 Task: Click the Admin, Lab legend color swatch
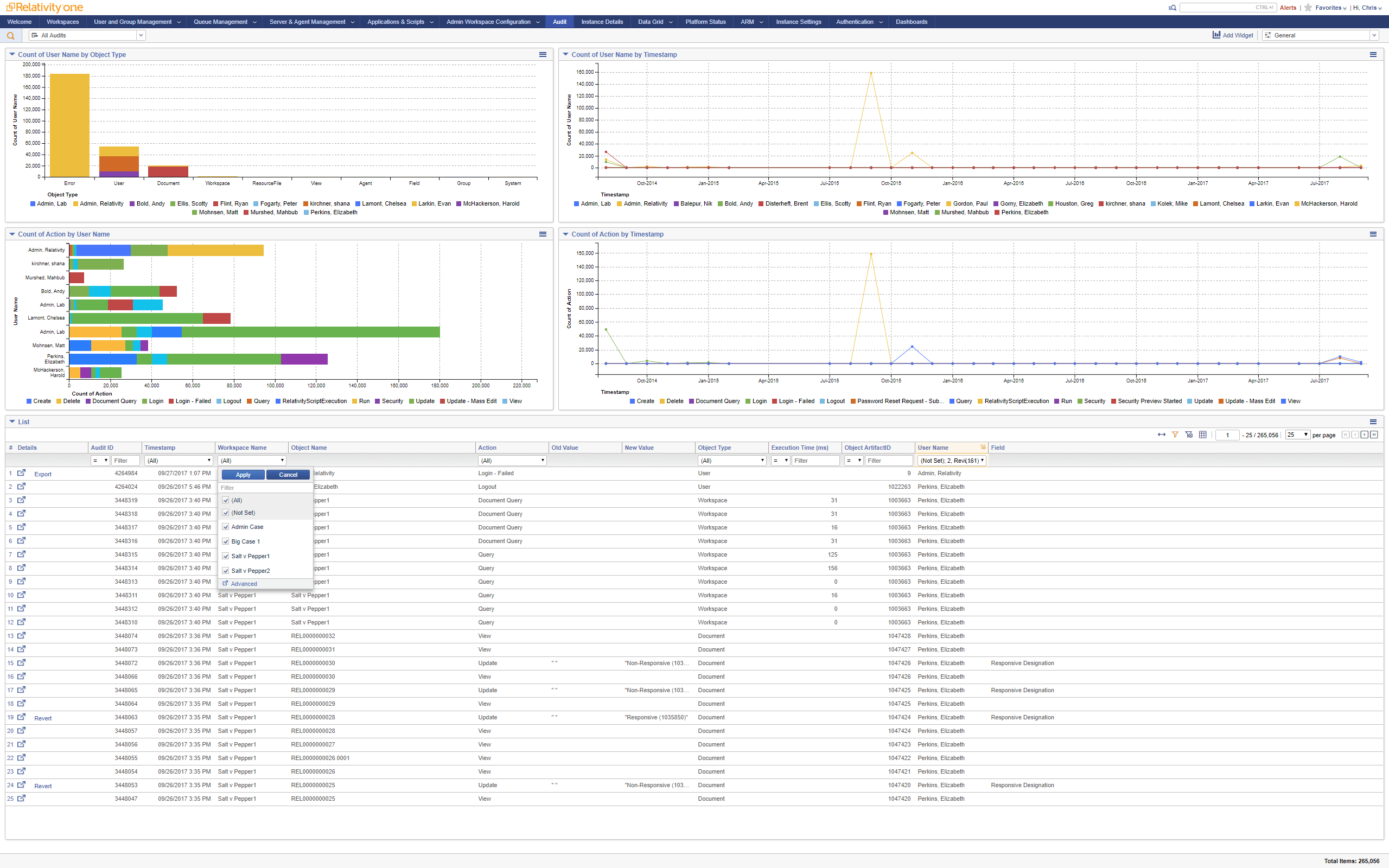pyautogui.click(x=33, y=204)
